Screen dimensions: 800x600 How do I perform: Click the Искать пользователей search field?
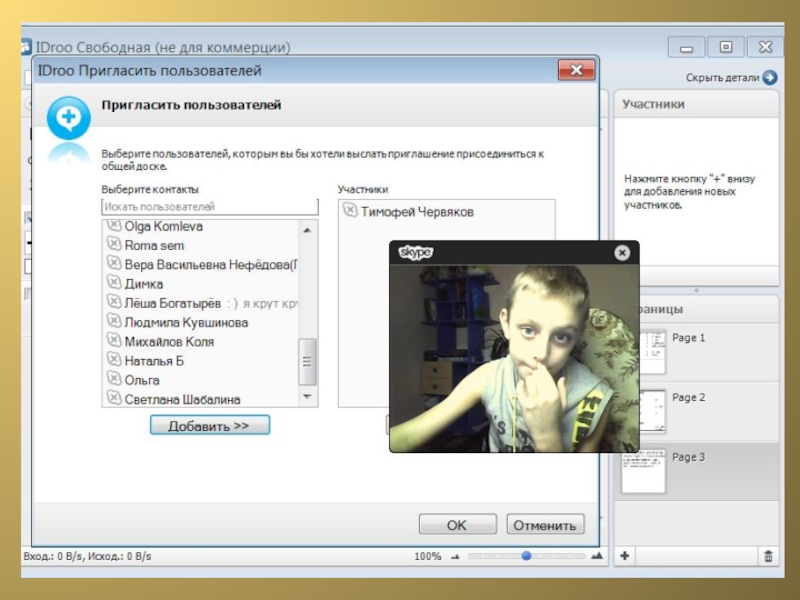pyautogui.click(x=209, y=207)
